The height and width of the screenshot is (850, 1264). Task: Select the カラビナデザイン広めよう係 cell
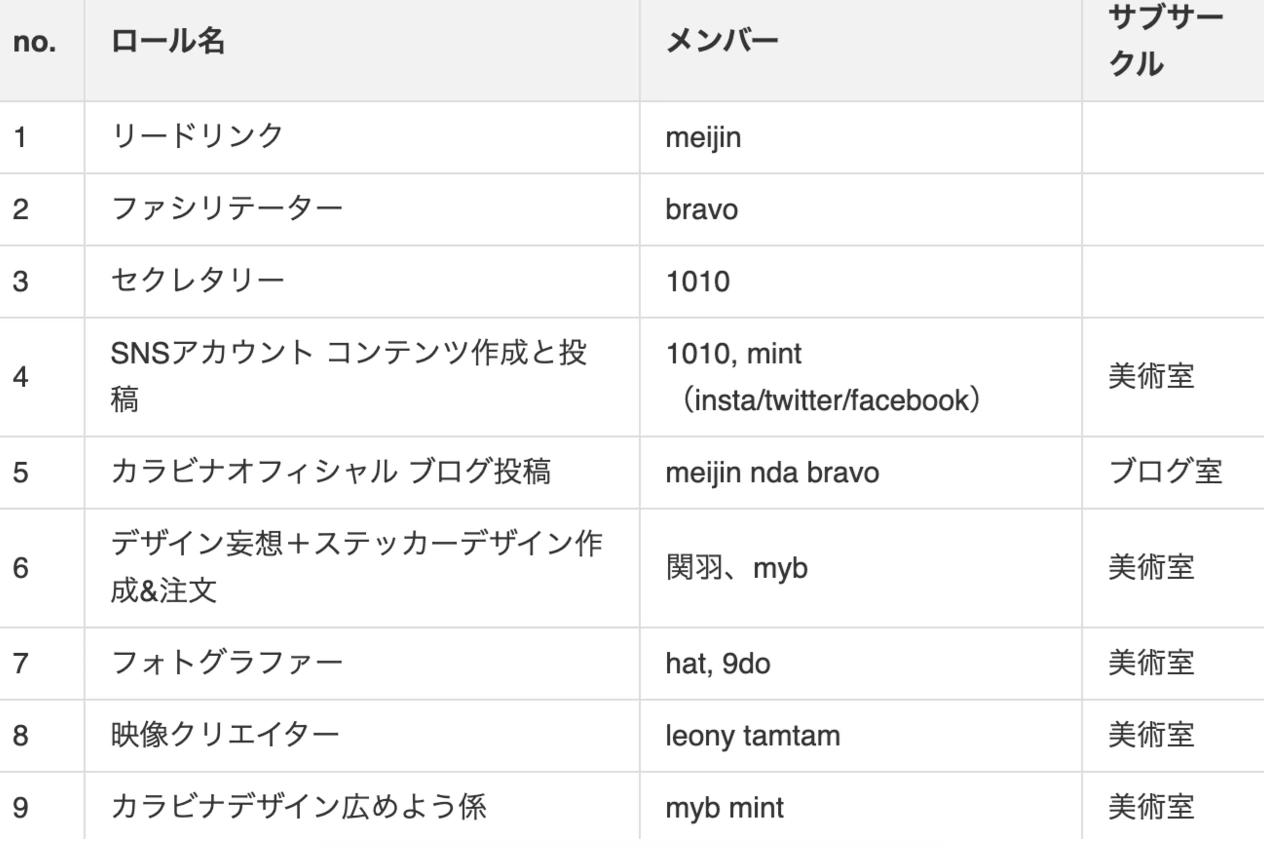pos(298,807)
